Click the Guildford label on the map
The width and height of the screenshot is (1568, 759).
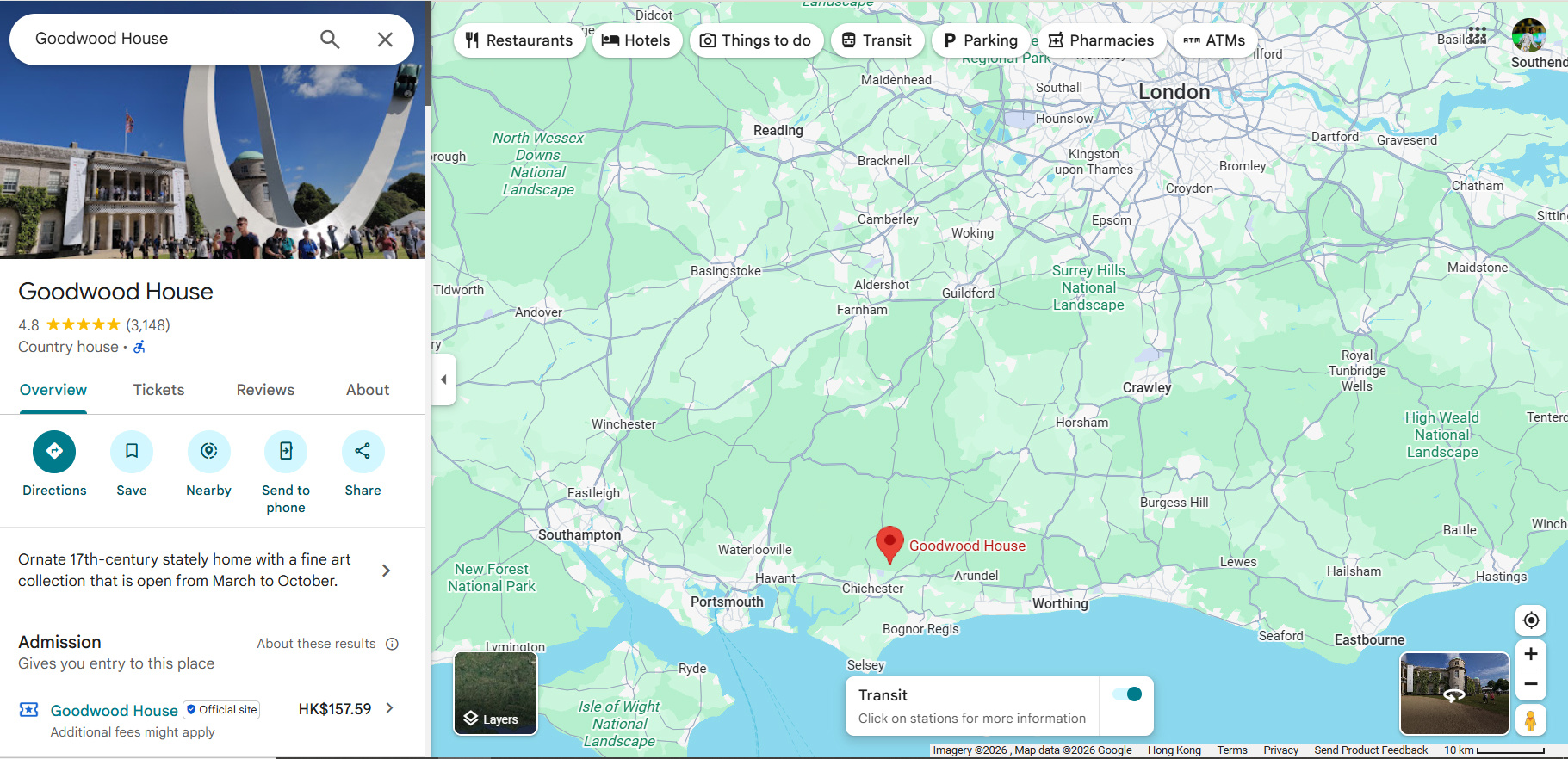968,293
